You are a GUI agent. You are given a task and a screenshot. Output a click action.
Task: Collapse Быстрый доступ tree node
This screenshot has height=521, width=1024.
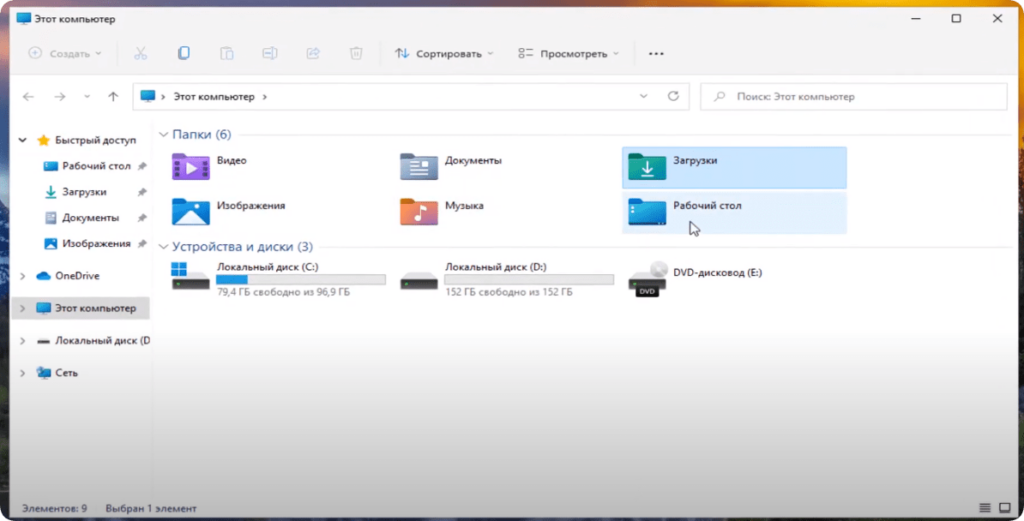click(23, 140)
